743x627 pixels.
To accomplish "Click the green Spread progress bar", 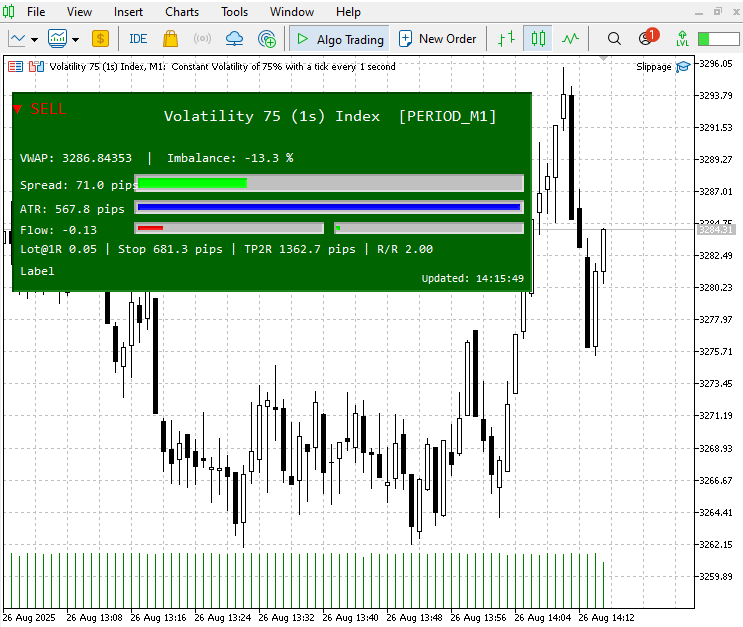I will (192, 183).
